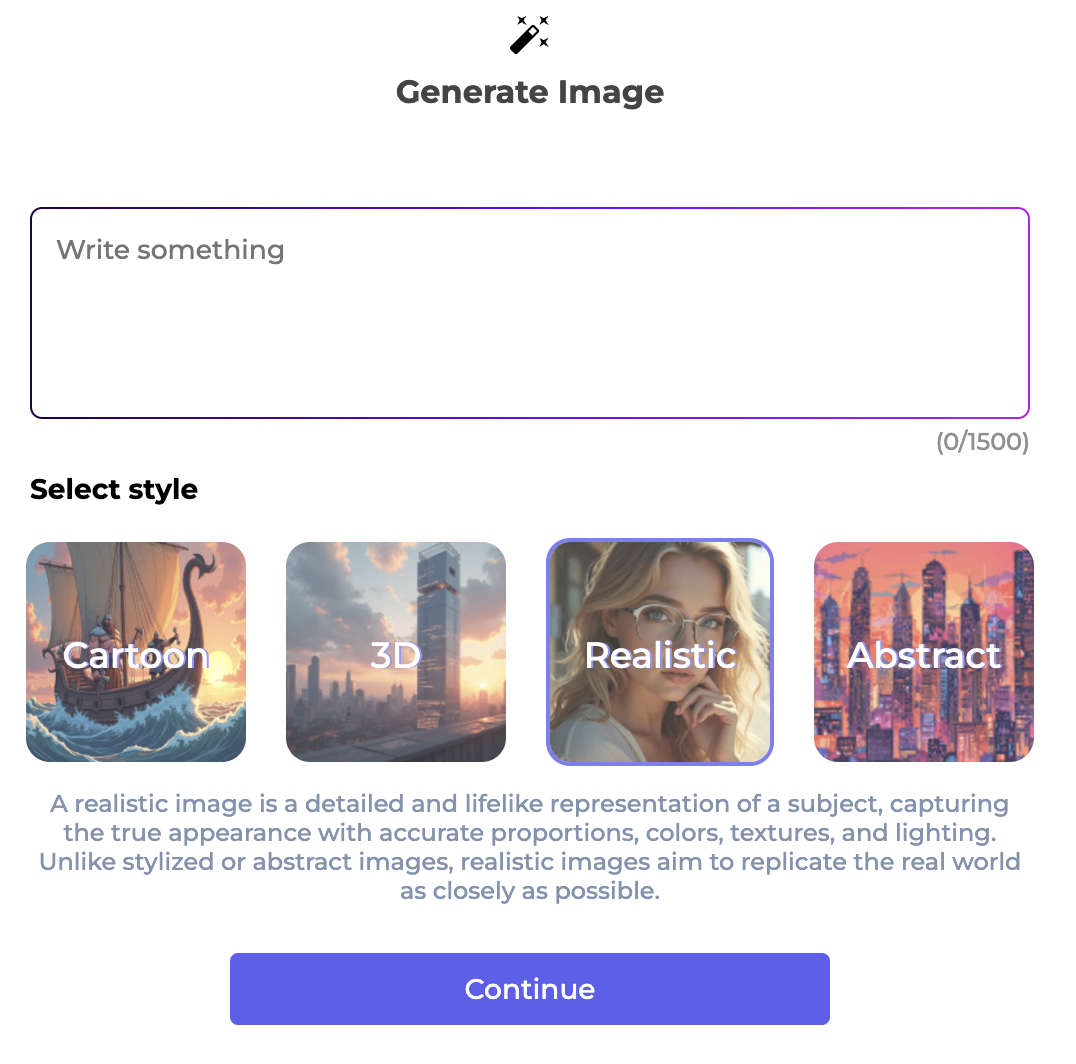Click the skyscraper 3D preview image
Viewport: 1076px width, 1064px height.
pos(396,652)
